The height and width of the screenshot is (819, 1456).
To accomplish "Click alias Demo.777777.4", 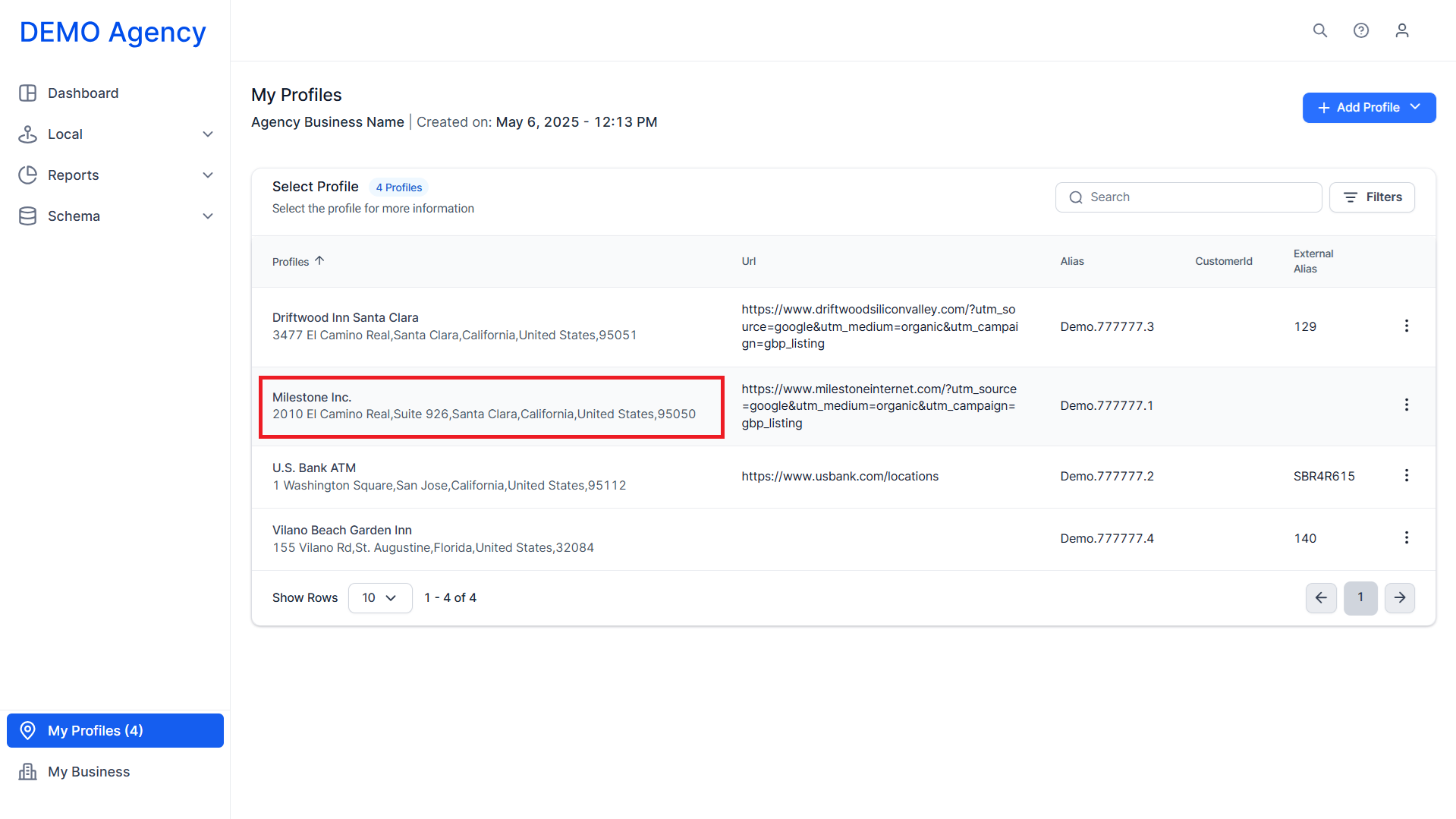I will (x=1107, y=539).
